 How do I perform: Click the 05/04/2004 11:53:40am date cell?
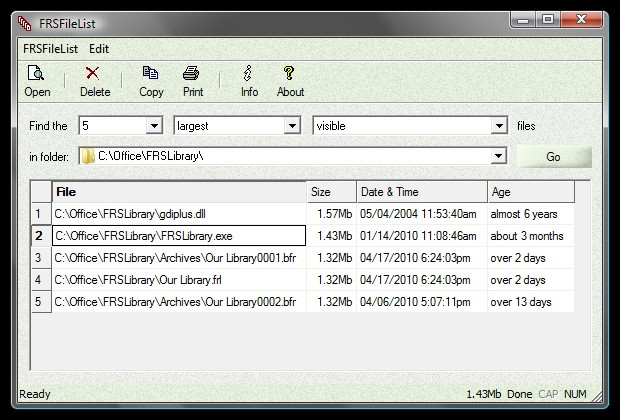click(x=422, y=214)
